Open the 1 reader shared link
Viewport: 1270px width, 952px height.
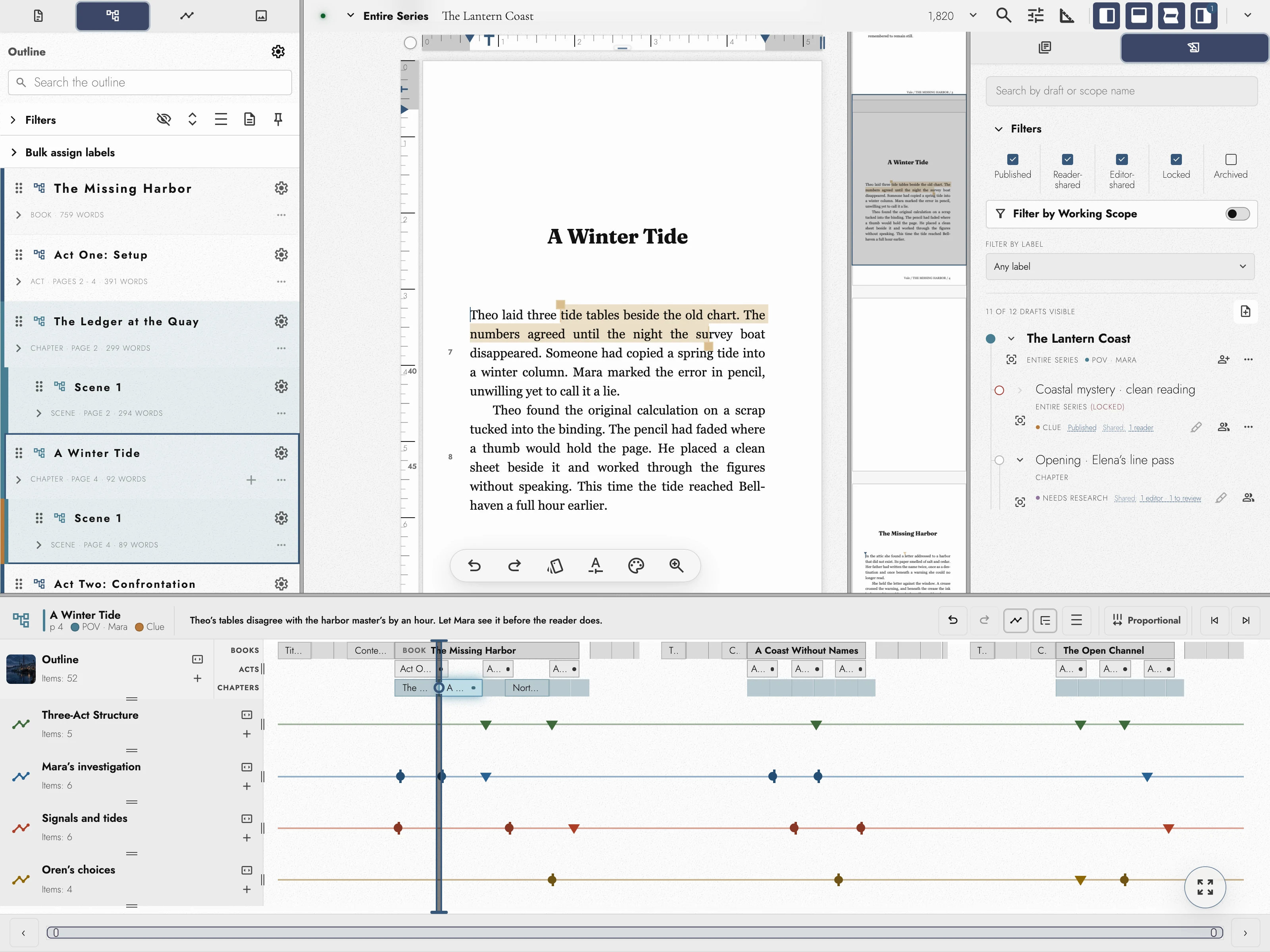pyautogui.click(x=1141, y=428)
